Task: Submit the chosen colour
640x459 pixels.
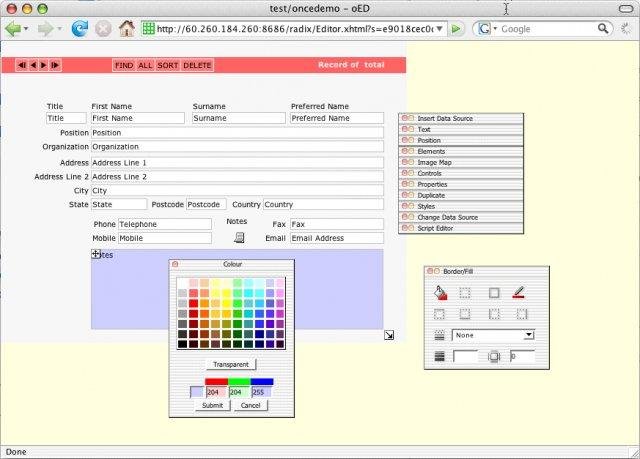Action: pos(213,405)
